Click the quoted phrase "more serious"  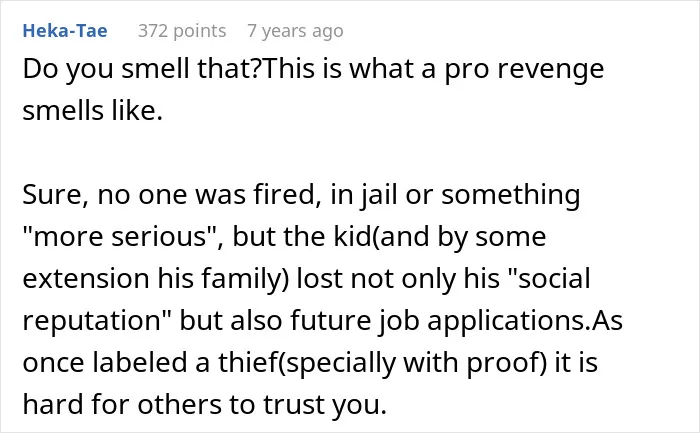click(x=120, y=236)
